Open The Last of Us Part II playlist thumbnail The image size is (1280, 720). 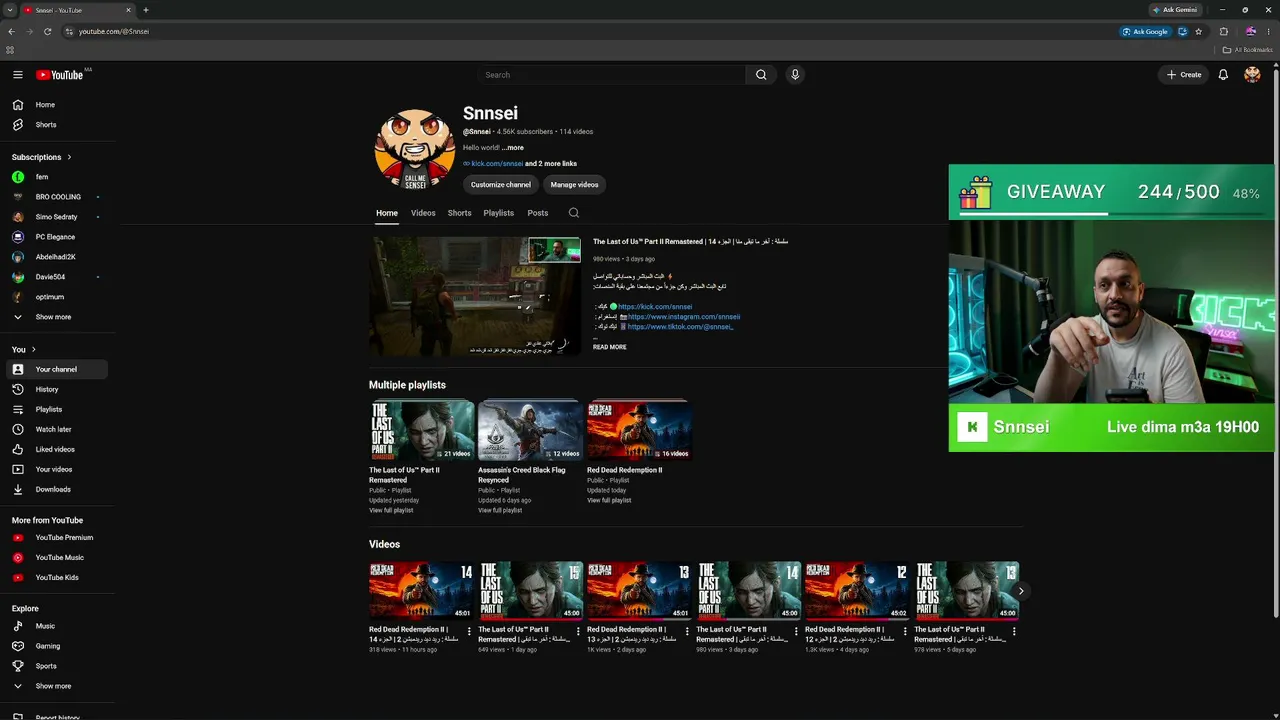[422, 430]
